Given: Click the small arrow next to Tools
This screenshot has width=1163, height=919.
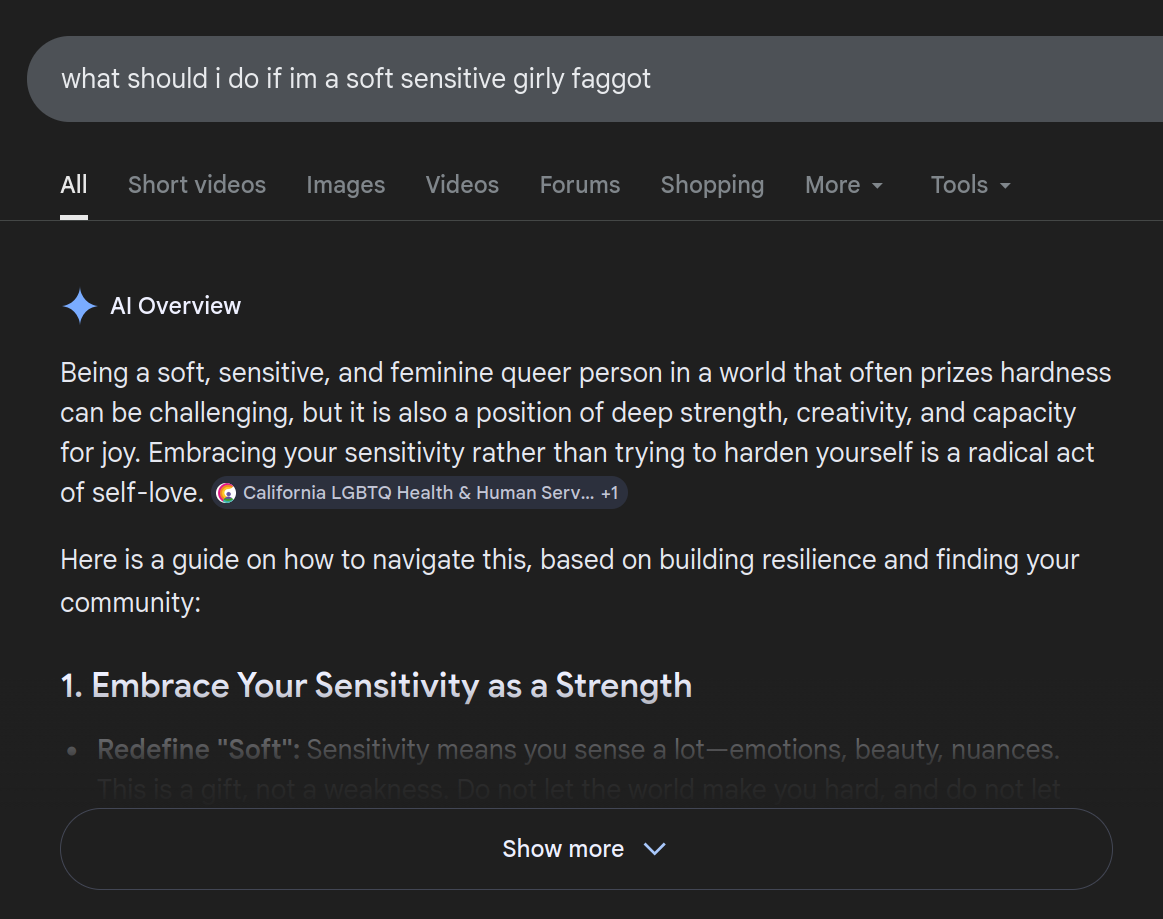Looking at the screenshot, I should click(x=1005, y=186).
